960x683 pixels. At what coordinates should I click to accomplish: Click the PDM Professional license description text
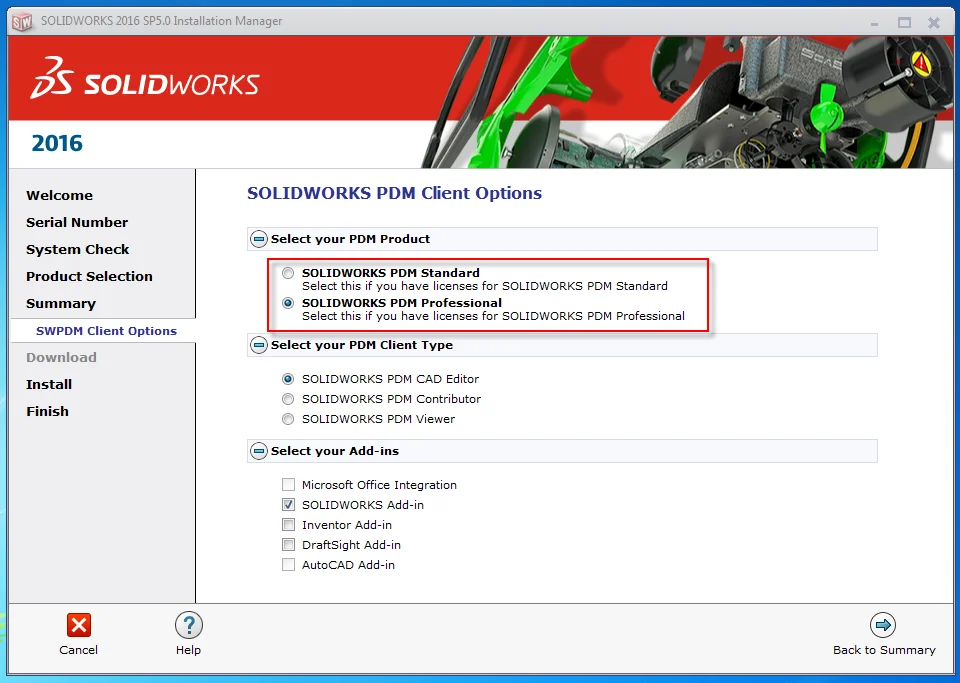tap(493, 316)
